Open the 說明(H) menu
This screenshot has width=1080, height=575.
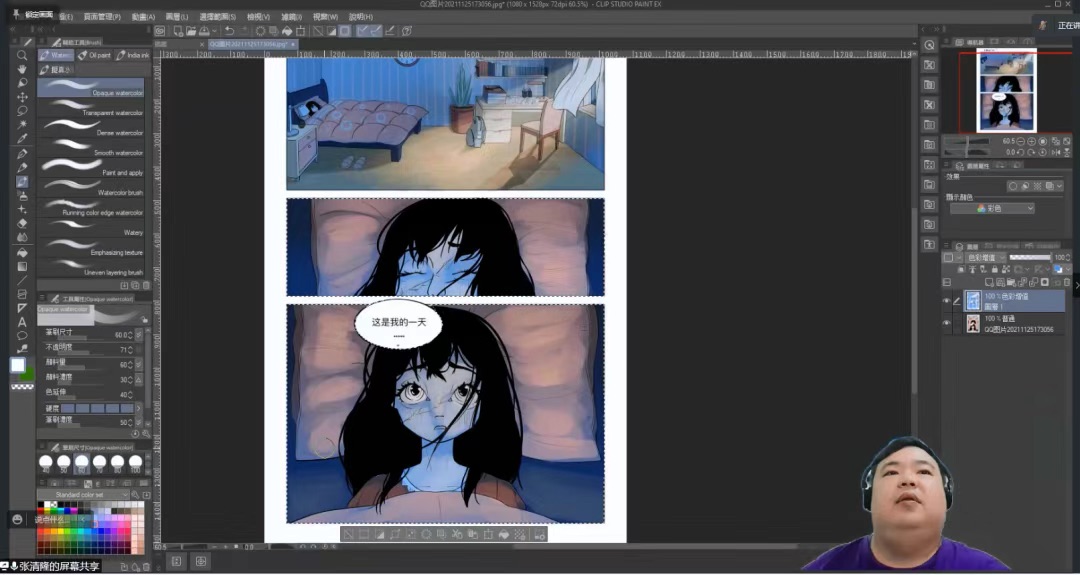pos(361,17)
